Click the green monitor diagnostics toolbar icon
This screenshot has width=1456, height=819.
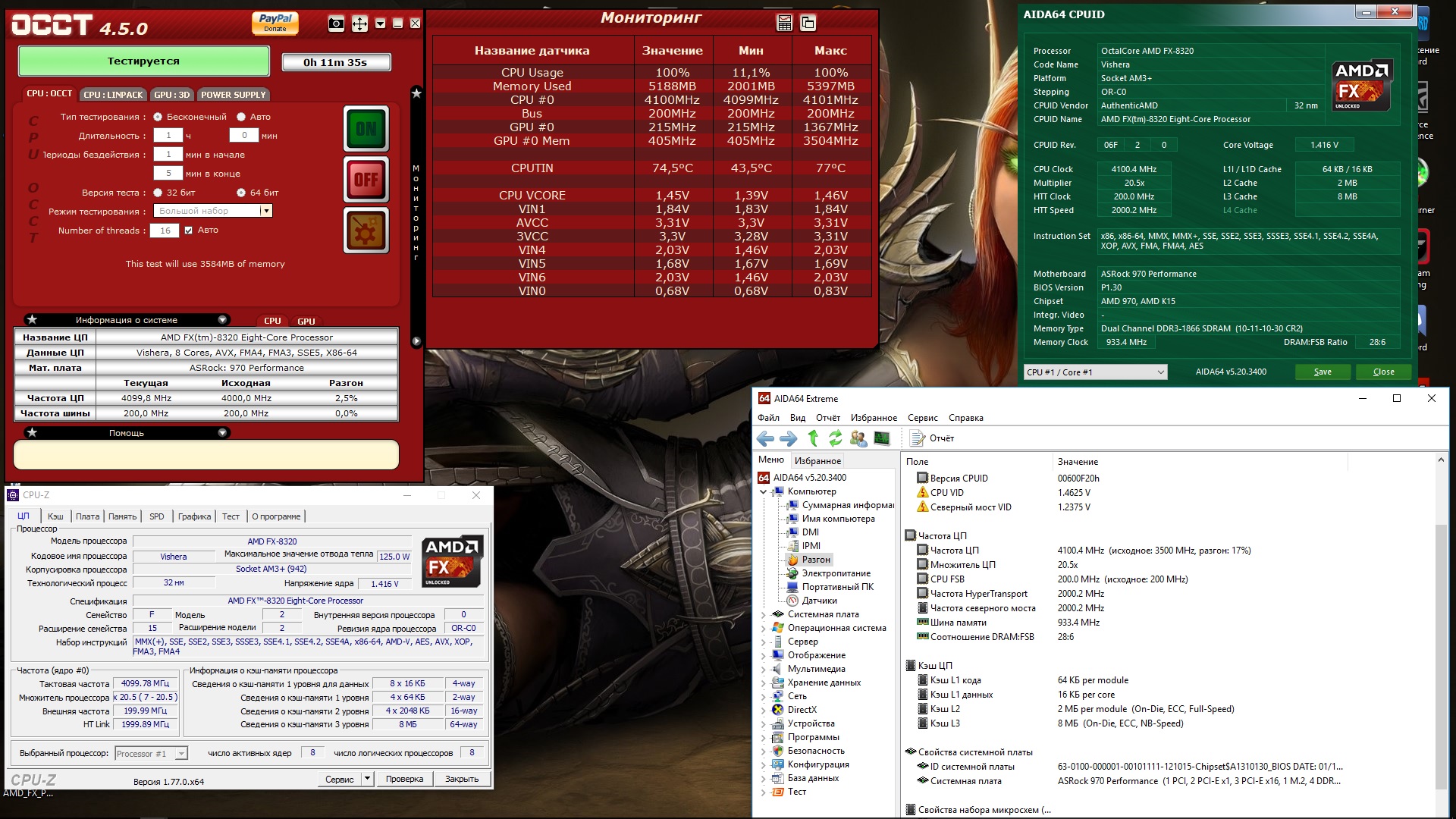pos(881,438)
